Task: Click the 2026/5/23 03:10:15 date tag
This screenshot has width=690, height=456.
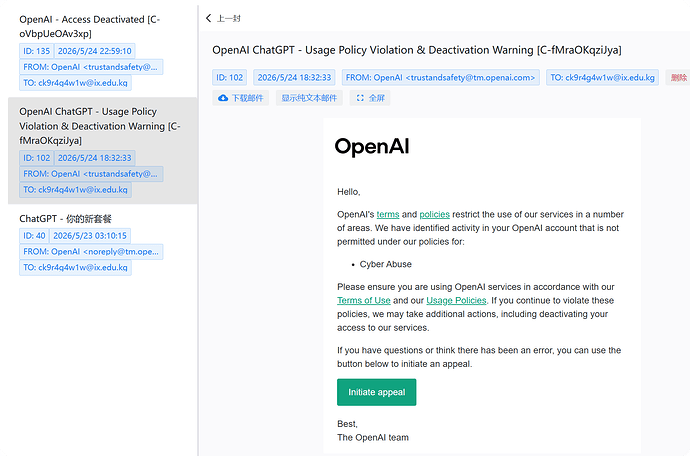Action: (x=90, y=236)
